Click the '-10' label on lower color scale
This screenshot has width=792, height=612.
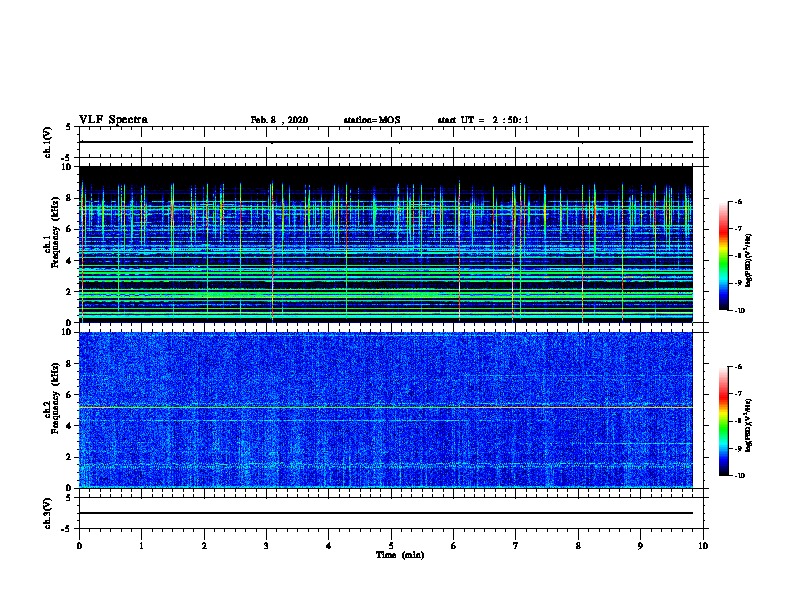click(738, 475)
